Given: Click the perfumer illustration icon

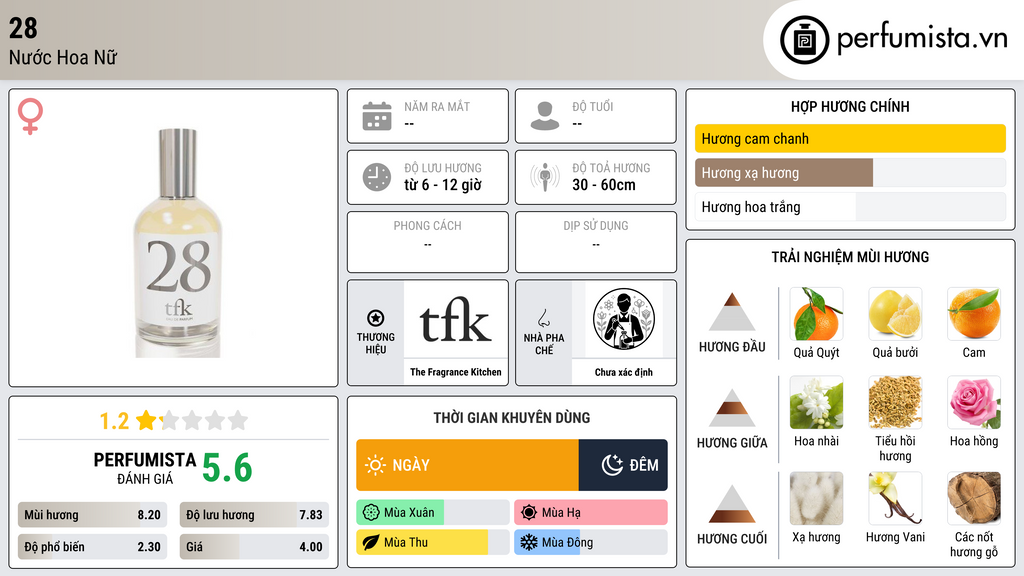Looking at the screenshot, I should click(x=624, y=319).
